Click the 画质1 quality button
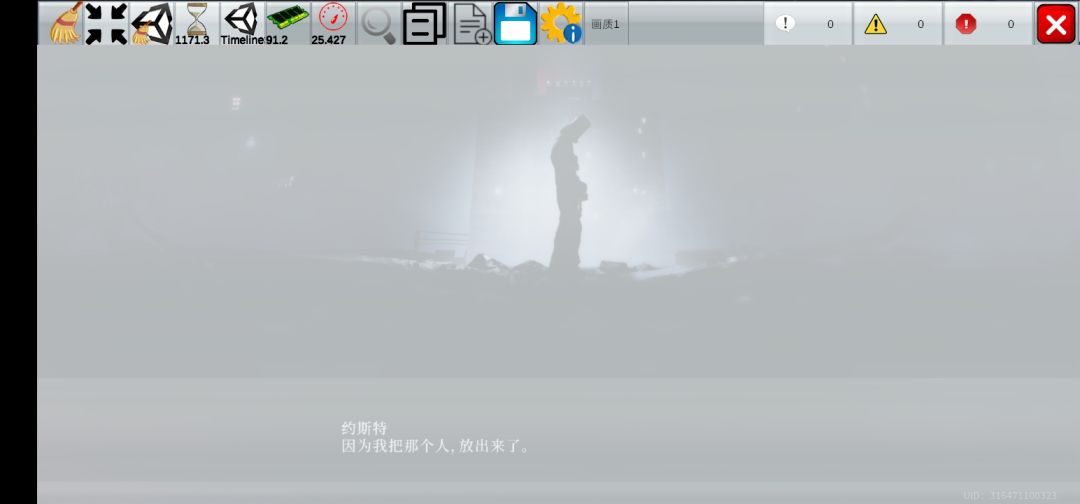The width and height of the screenshot is (1080, 504). 606,23
